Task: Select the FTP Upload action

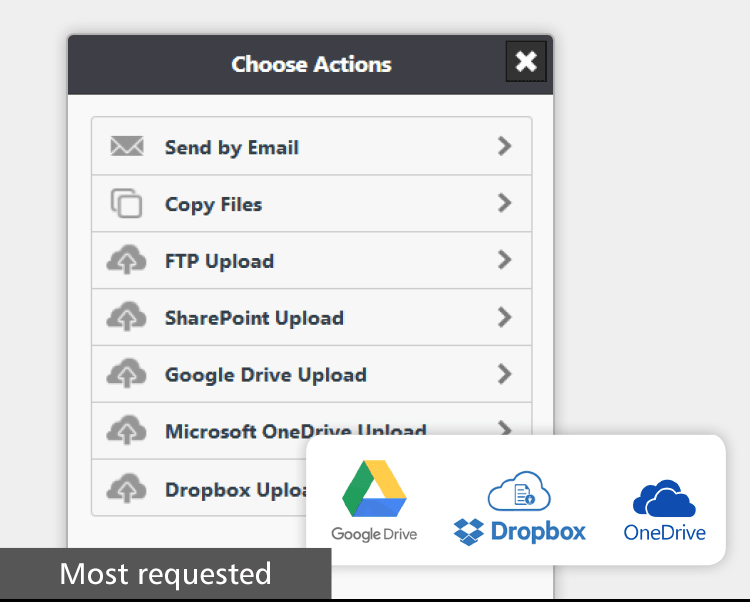Action: click(311, 261)
